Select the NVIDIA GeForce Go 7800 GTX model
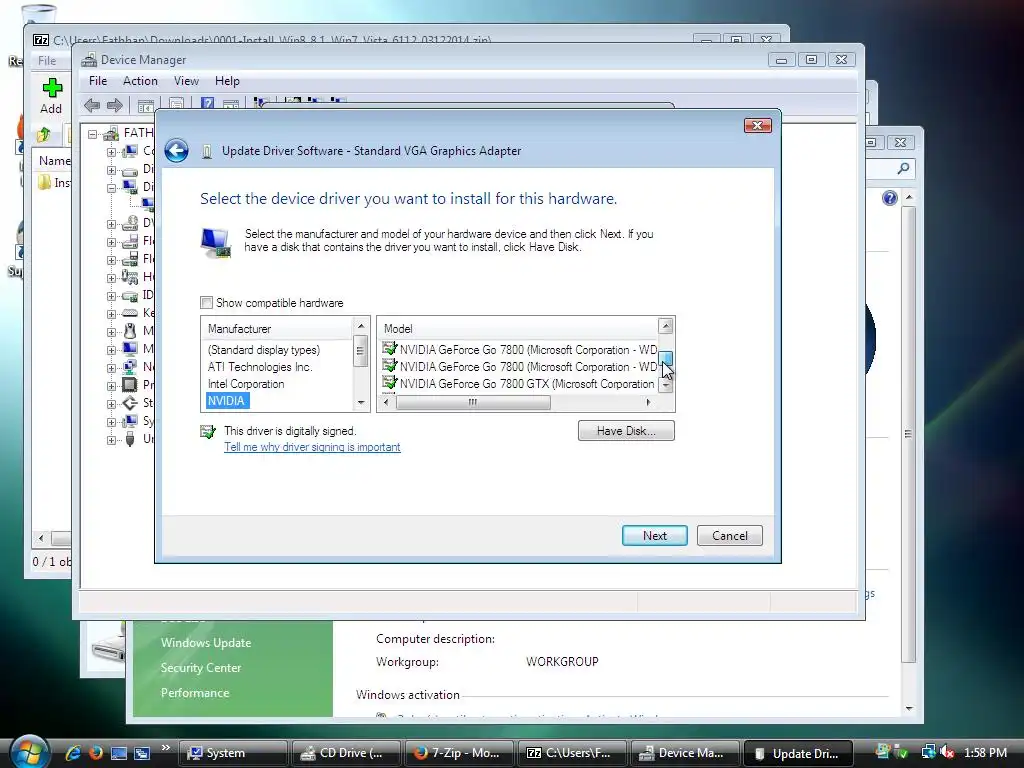This screenshot has width=1024, height=768. pyautogui.click(x=519, y=384)
